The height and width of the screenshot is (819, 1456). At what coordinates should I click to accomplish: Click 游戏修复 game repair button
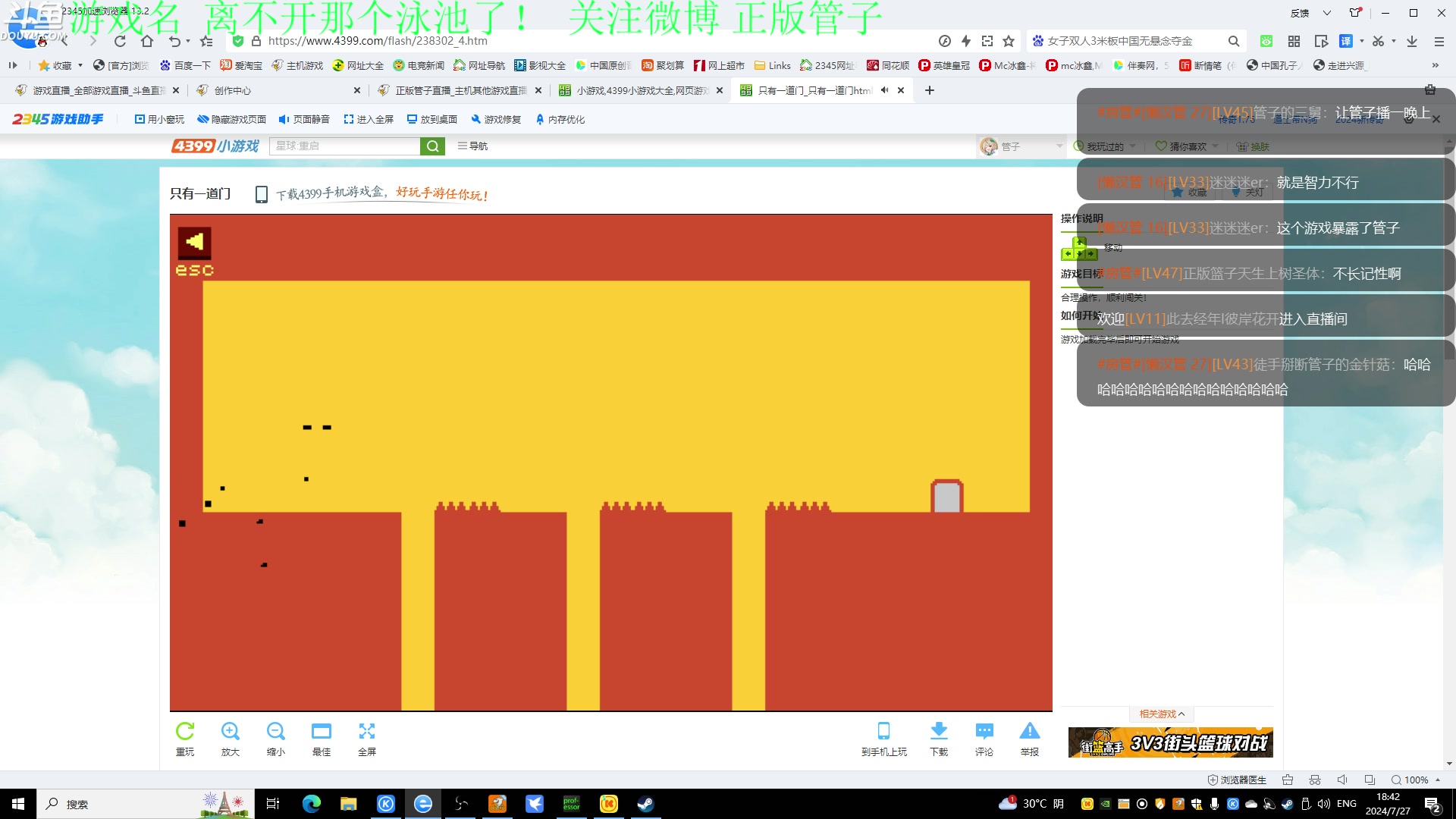pyautogui.click(x=496, y=119)
